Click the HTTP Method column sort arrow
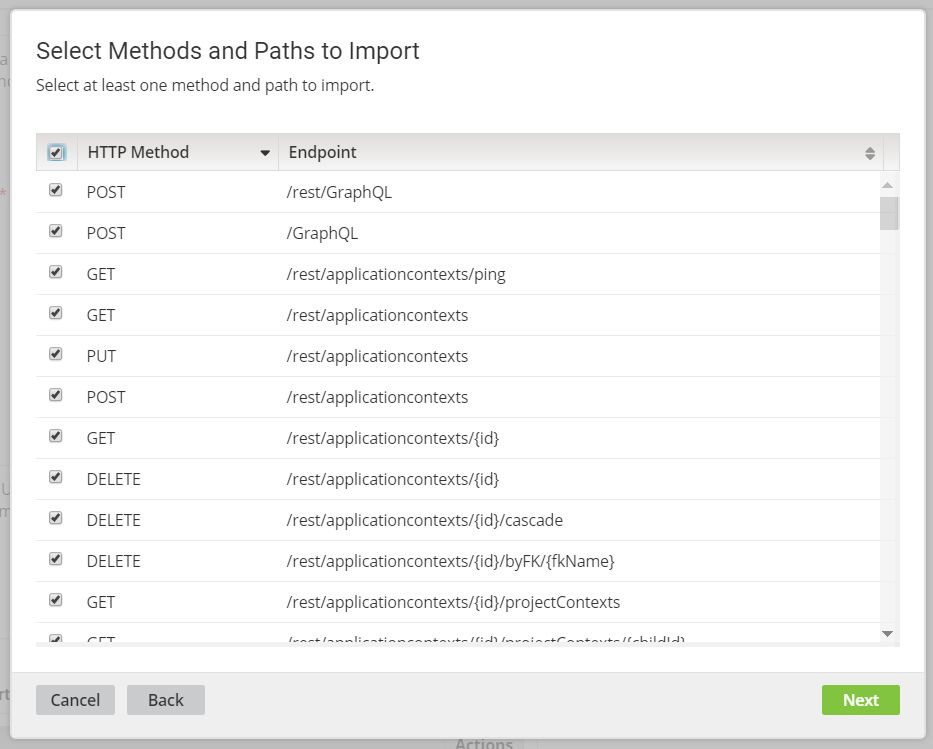This screenshot has width=933, height=749. 265,152
